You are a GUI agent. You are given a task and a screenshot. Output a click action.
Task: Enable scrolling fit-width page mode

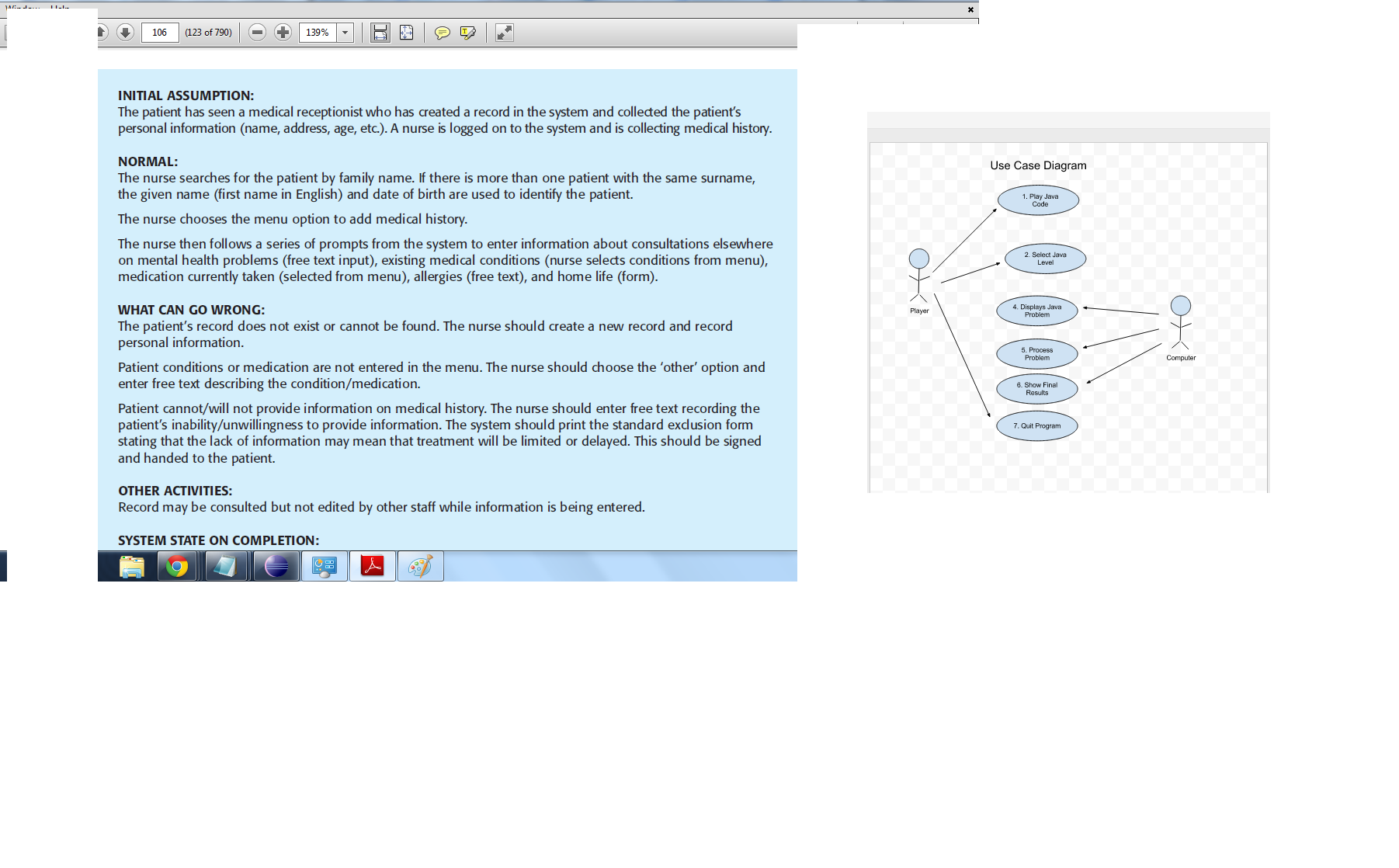[380, 33]
